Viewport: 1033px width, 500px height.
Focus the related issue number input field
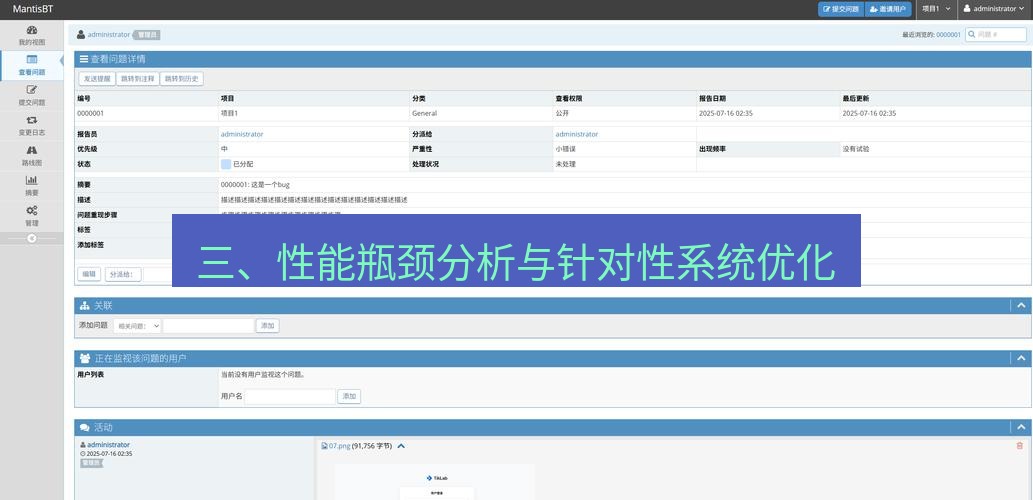click(x=208, y=325)
